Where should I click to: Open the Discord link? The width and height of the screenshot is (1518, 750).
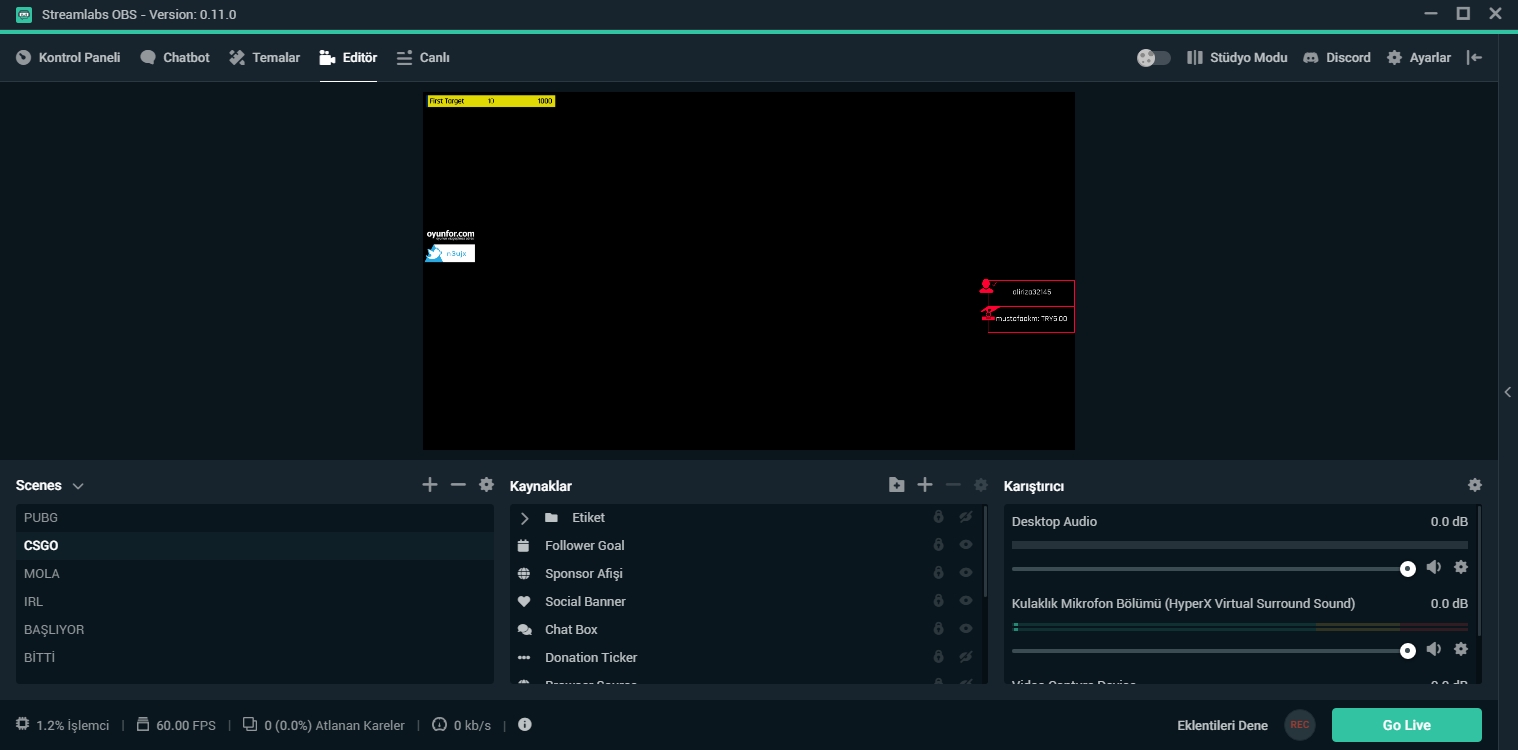pos(1337,57)
